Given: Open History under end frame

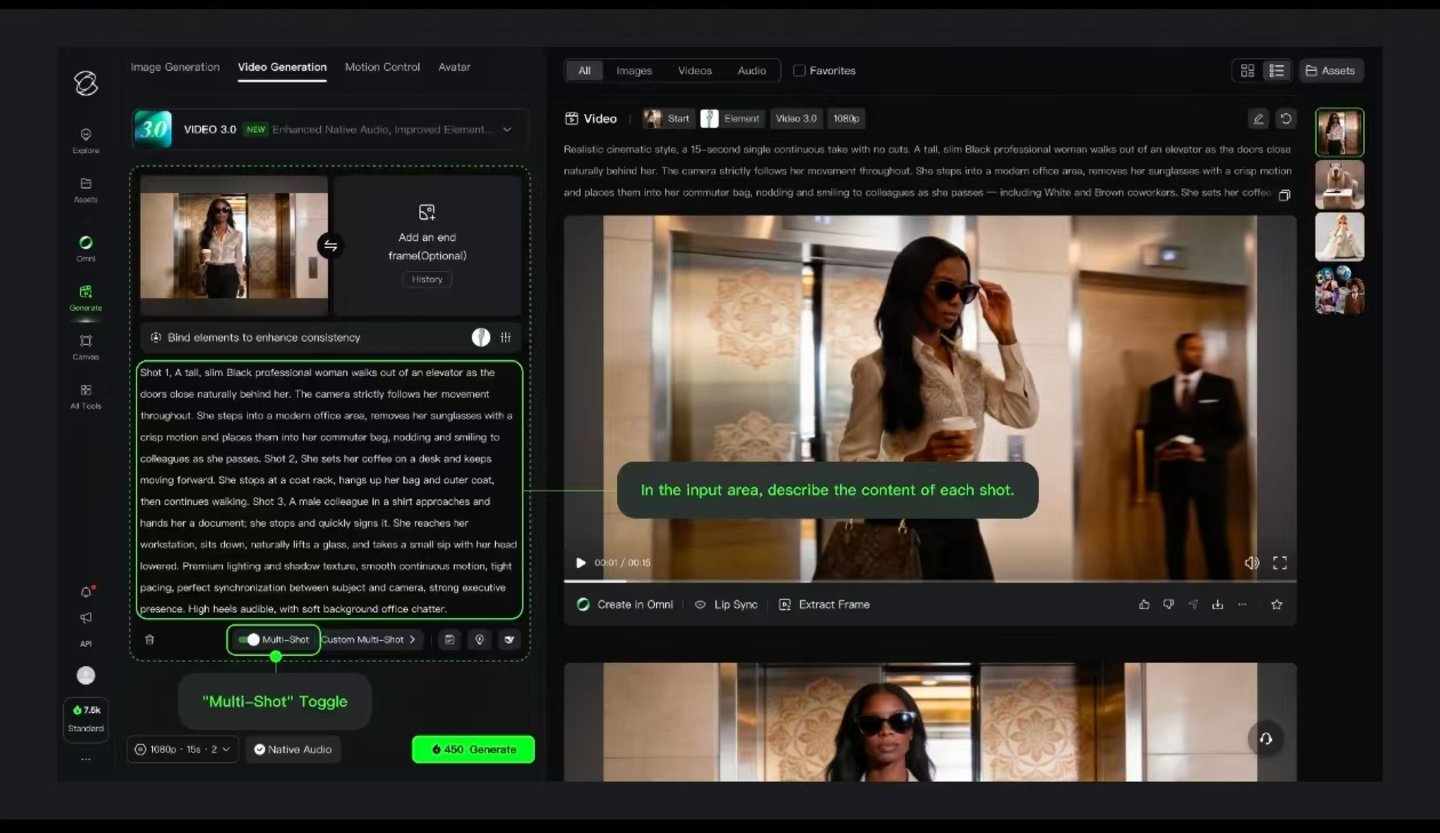Looking at the screenshot, I should tap(427, 280).
